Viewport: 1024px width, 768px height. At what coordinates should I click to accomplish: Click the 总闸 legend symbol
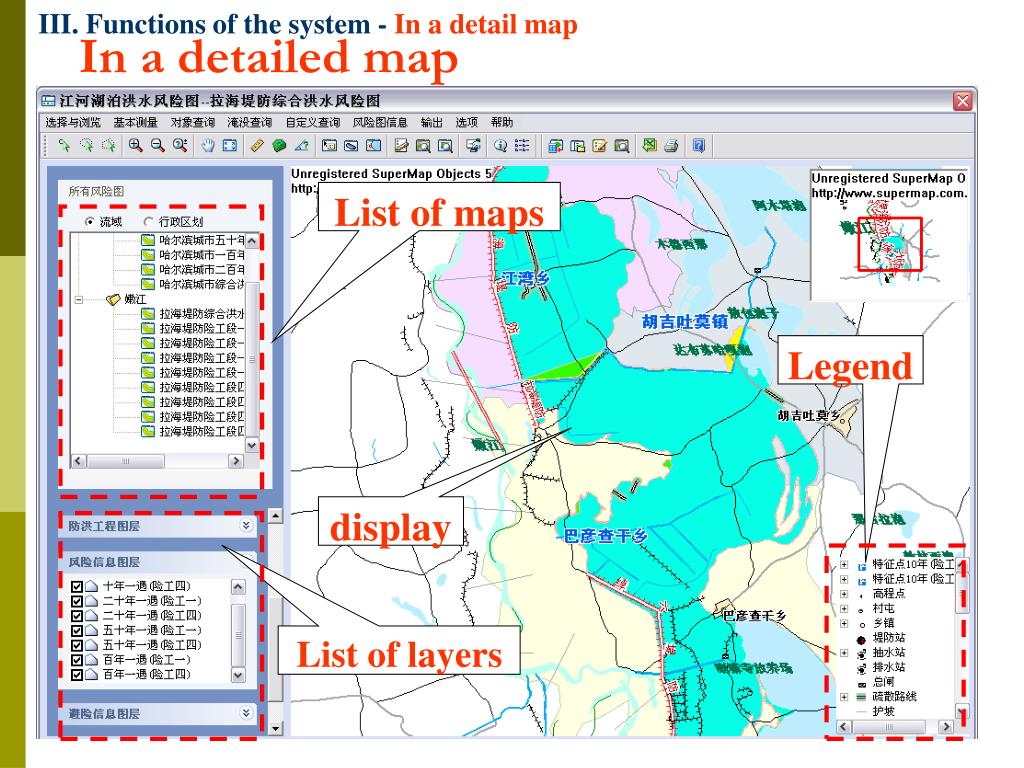pos(861,684)
